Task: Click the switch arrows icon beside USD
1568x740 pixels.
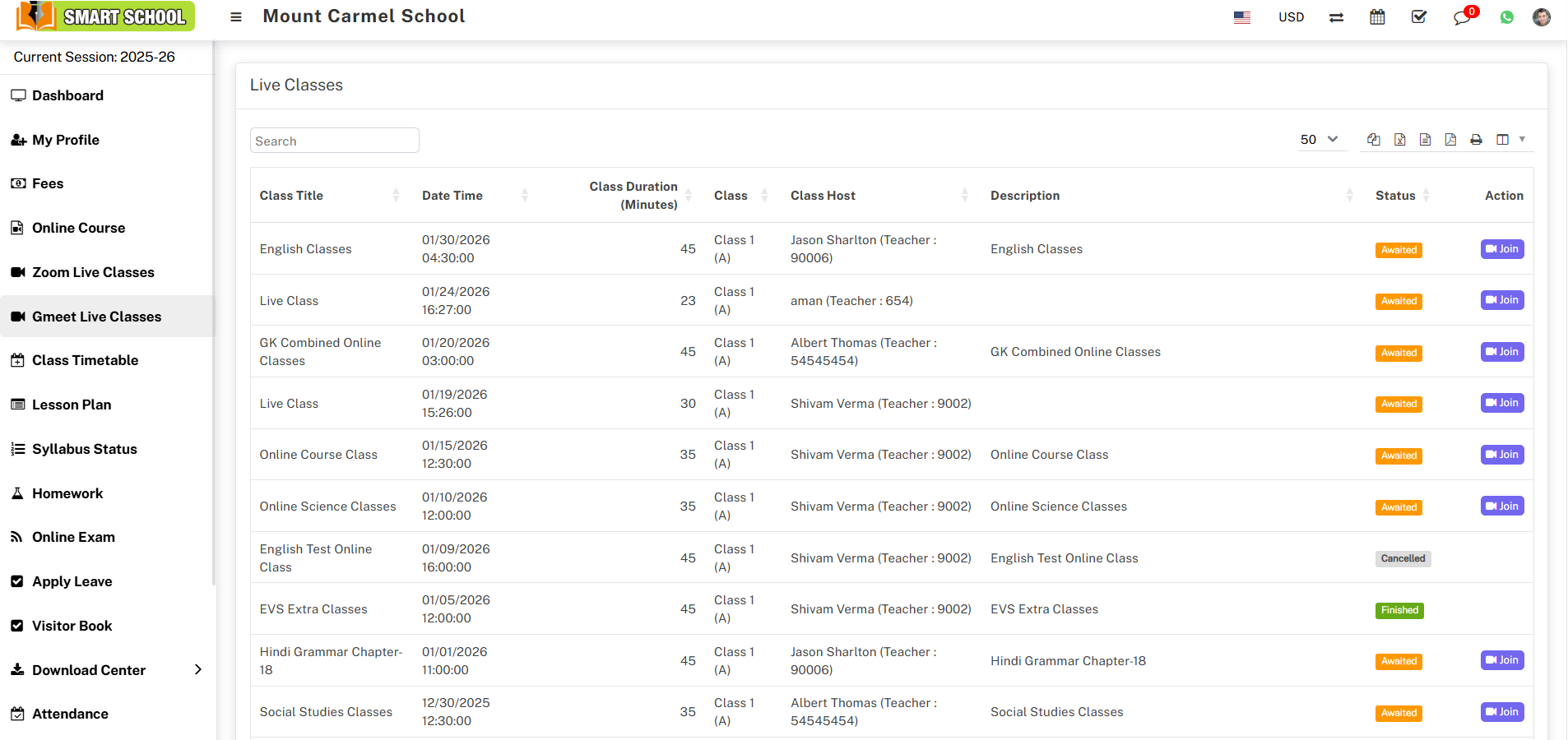Action: click(1336, 17)
